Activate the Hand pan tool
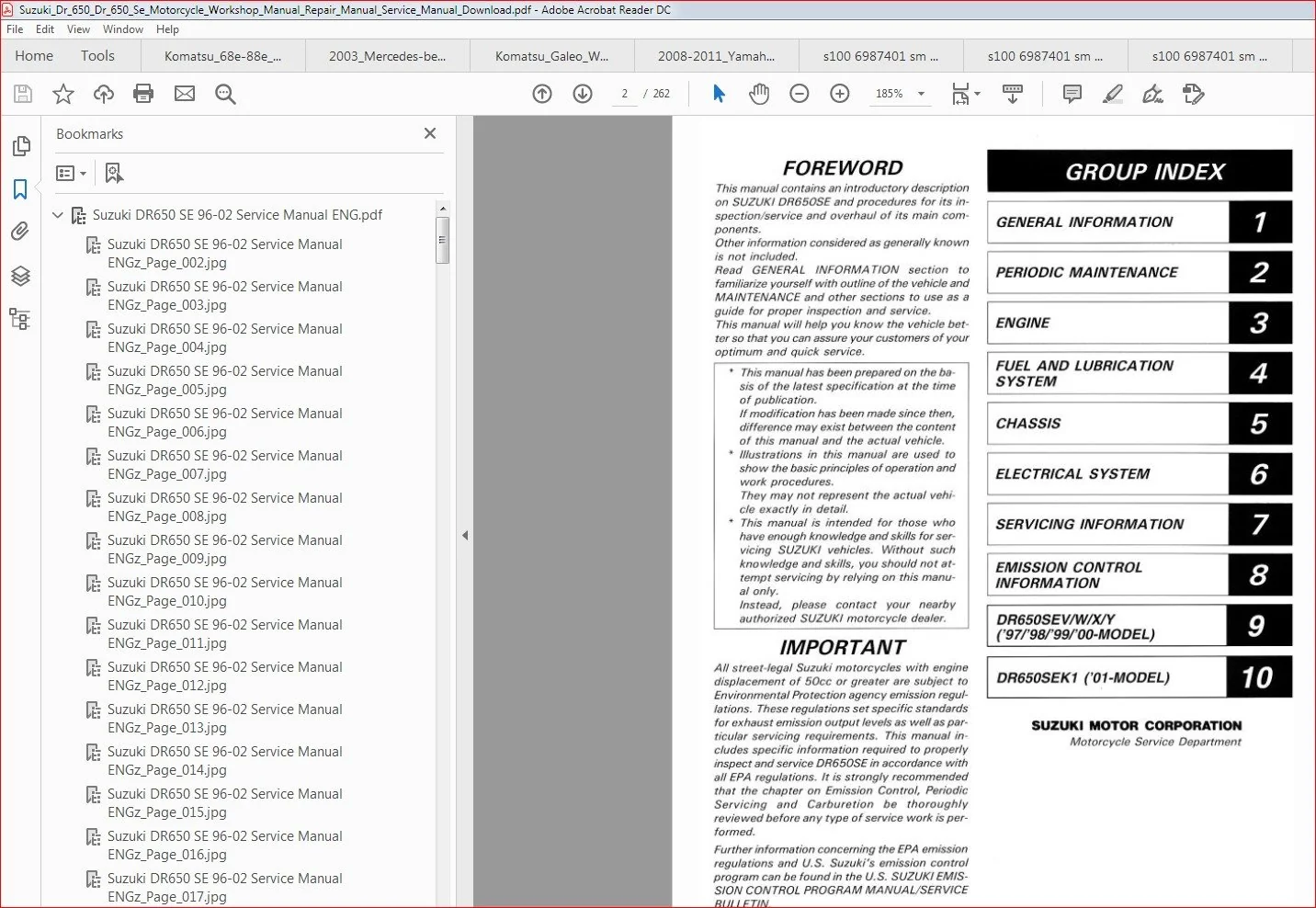 [x=759, y=94]
